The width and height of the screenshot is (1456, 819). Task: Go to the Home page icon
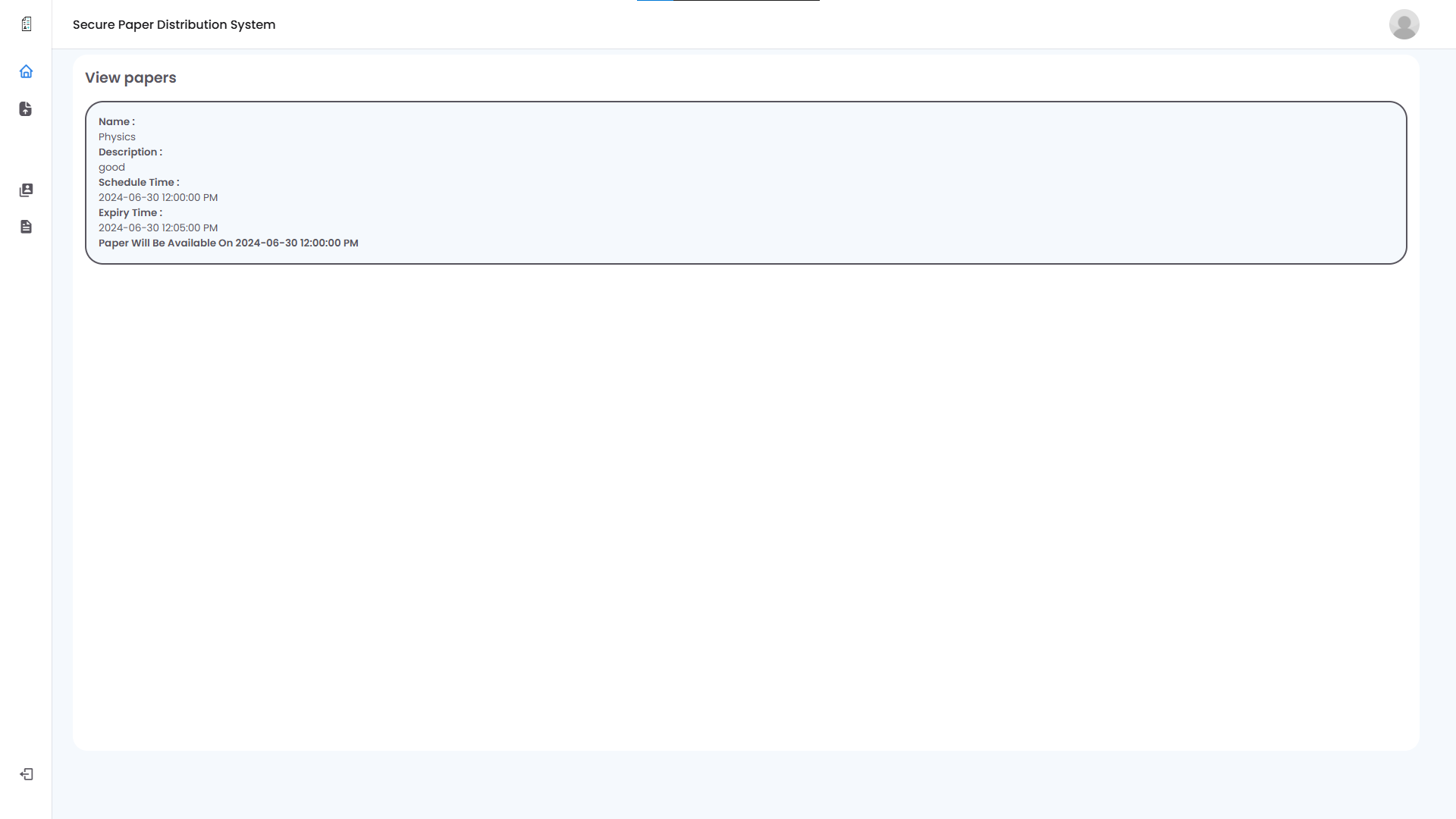click(x=27, y=71)
